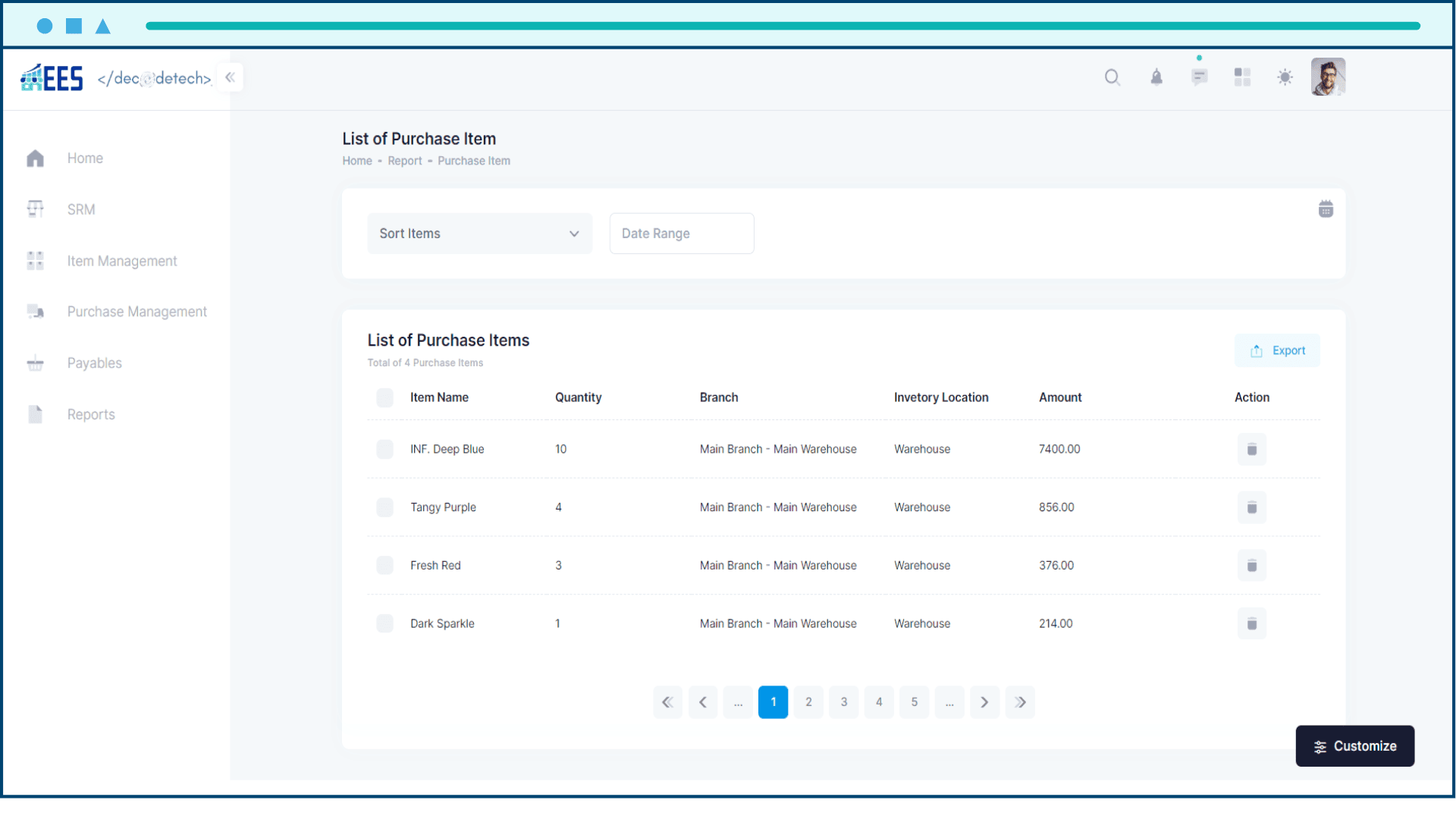
Task: Toggle the sun theme mode icon
Action: 1285,77
